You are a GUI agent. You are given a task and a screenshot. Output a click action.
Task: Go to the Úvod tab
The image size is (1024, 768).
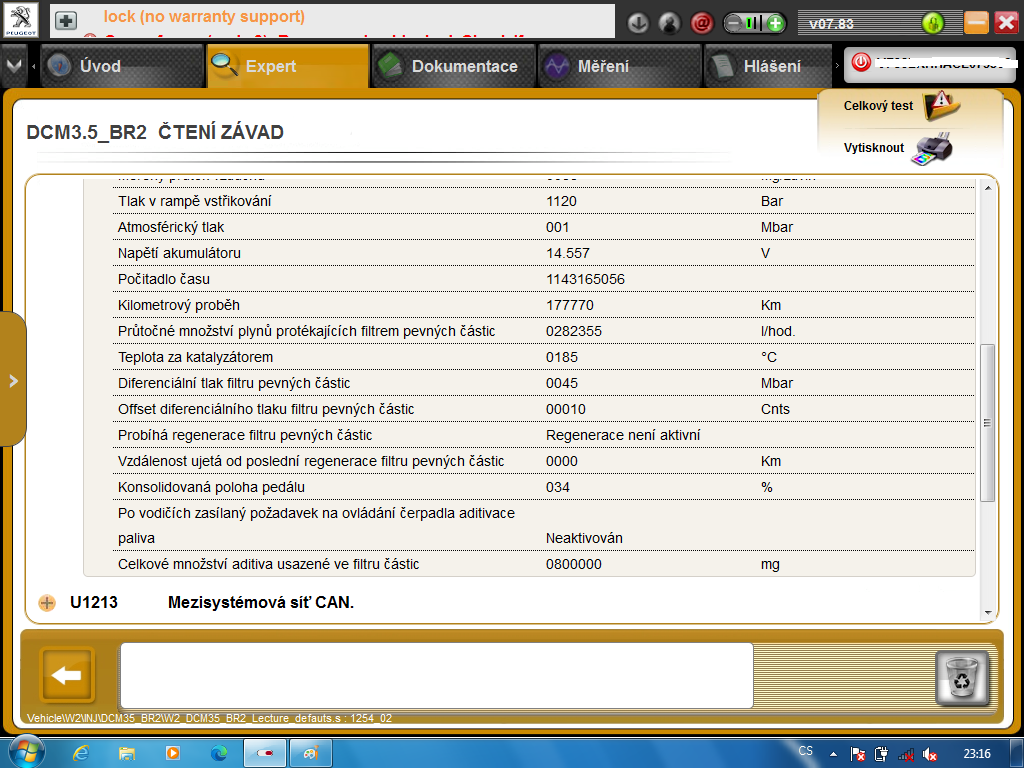point(122,66)
